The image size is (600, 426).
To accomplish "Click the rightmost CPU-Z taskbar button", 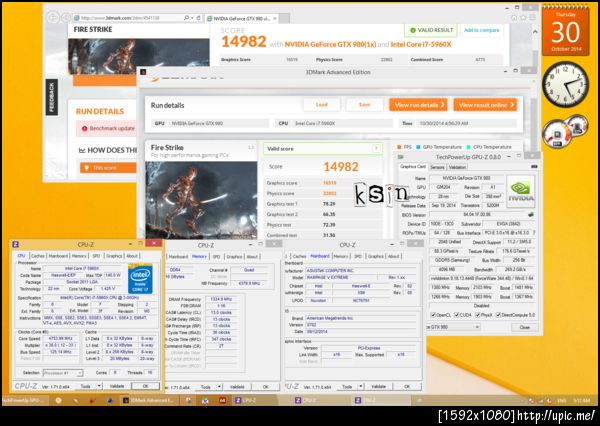I will (x=383, y=400).
